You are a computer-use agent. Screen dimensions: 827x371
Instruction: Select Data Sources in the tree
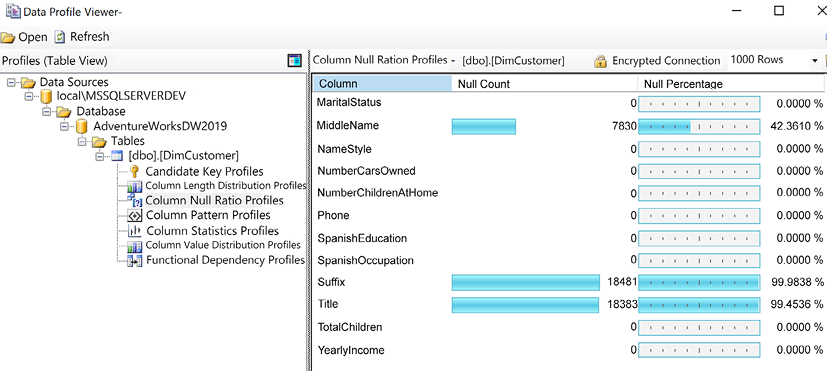tap(74, 82)
